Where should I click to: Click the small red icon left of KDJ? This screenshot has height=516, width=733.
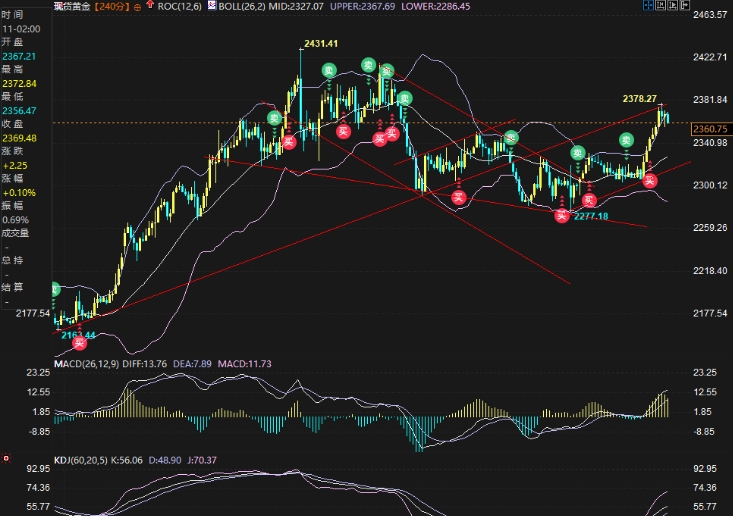(x=6, y=459)
